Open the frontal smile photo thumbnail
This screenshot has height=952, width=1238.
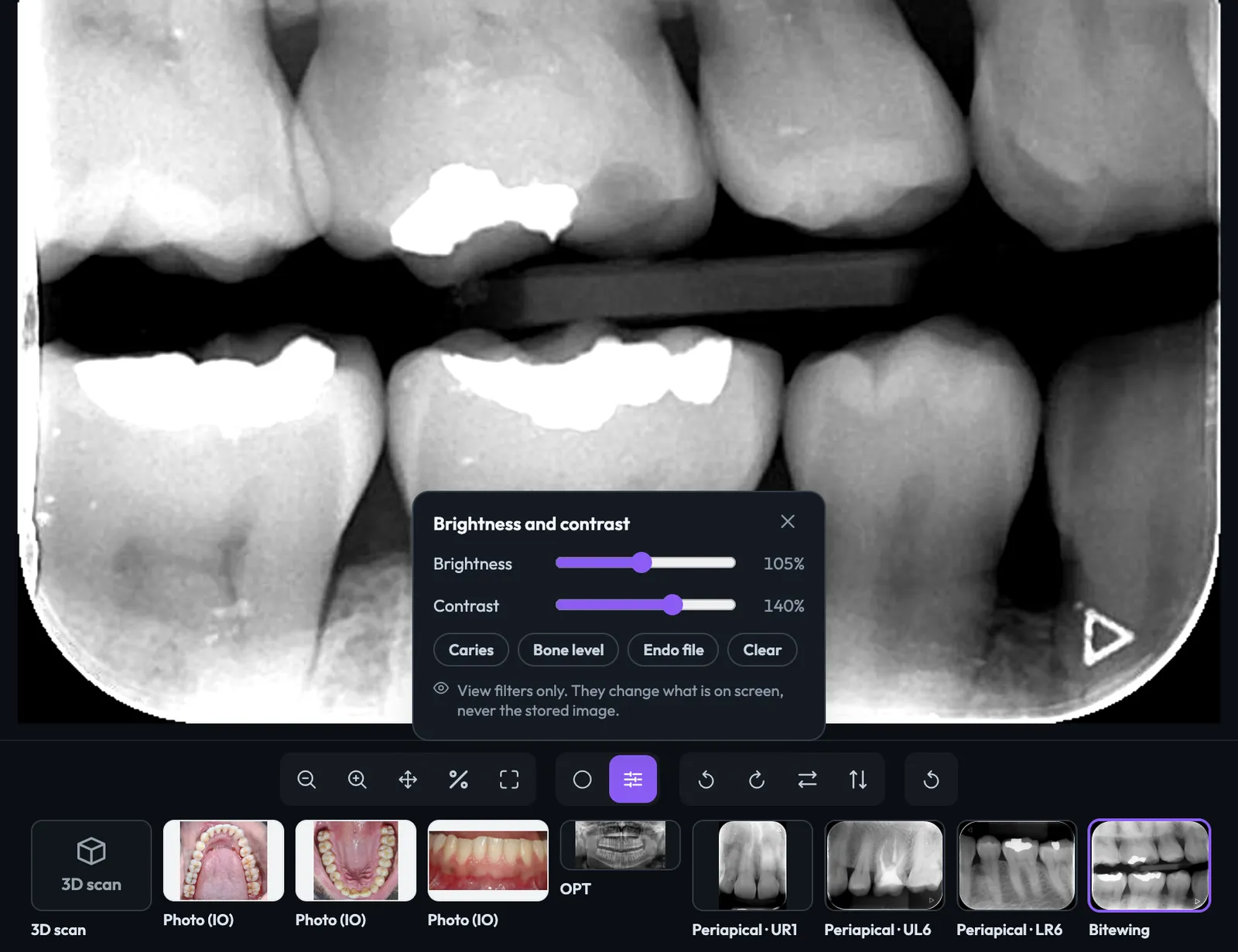(488, 861)
